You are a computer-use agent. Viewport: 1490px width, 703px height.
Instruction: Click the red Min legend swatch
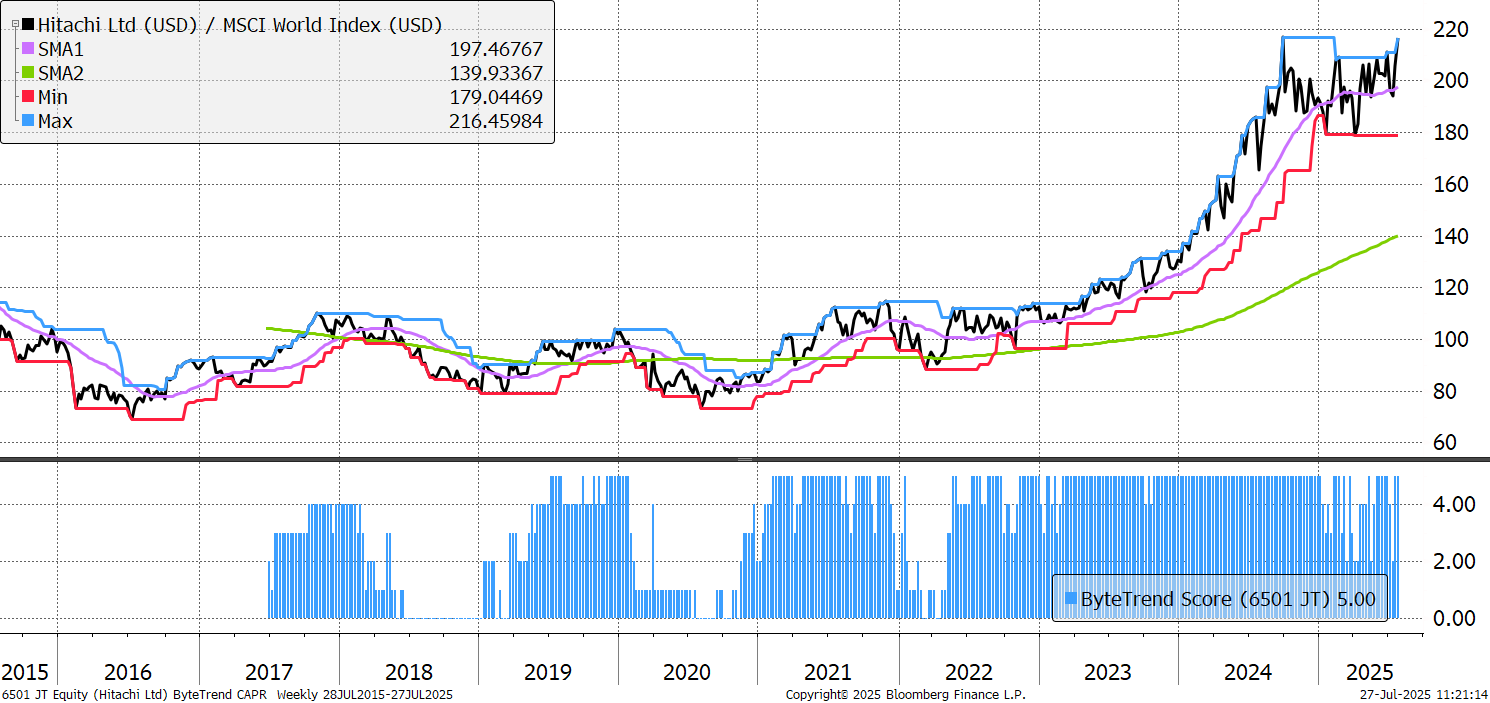coord(28,97)
